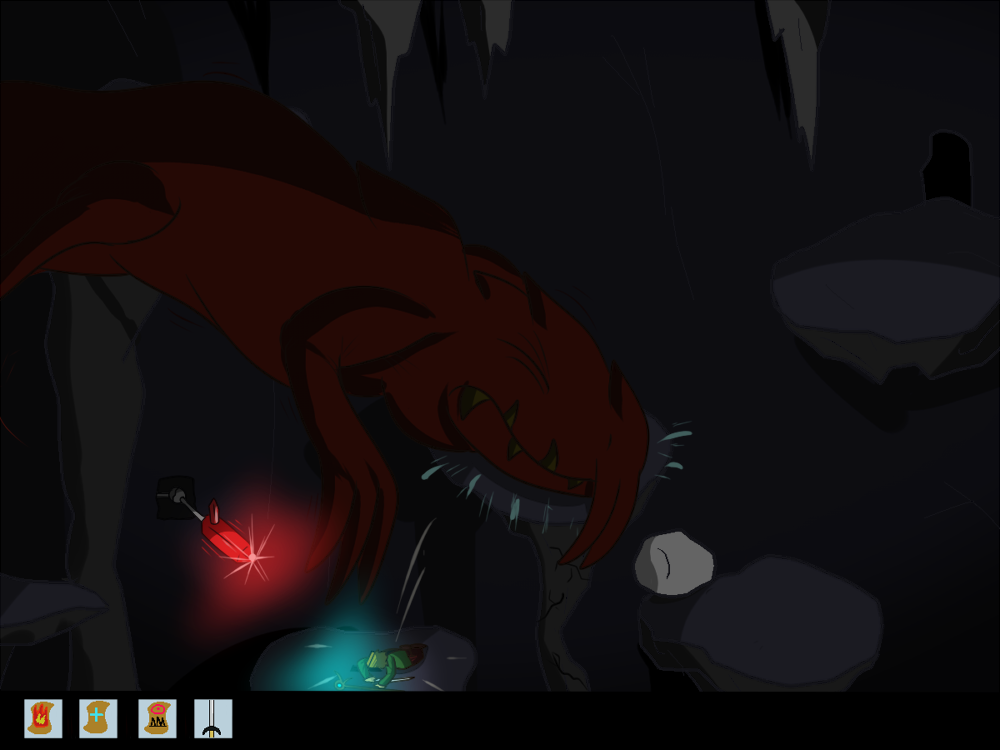Click the green hero lying on the rock
1000x750 pixels.
click(387, 666)
